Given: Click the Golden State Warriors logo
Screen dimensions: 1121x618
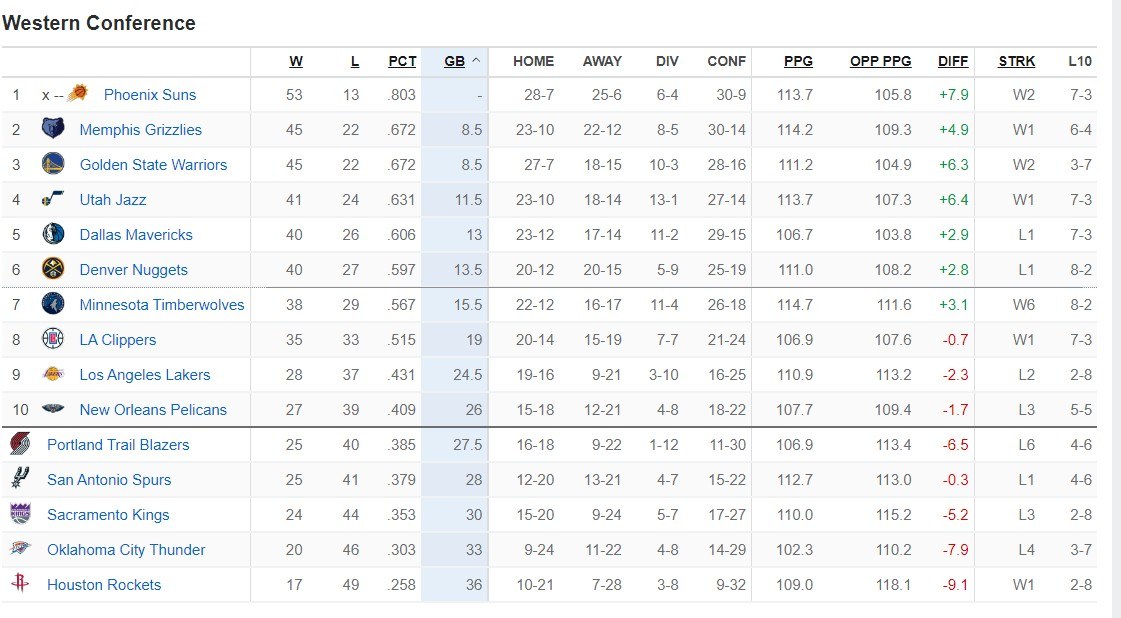Looking at the screenshot, I should click(x=53, y=164).
